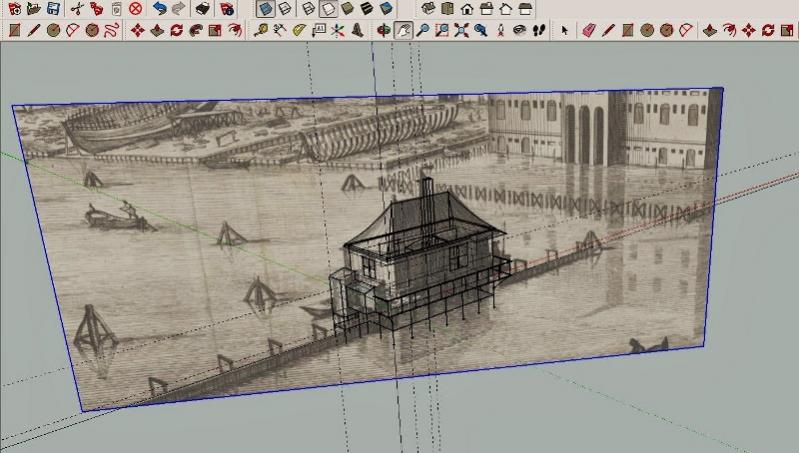Screen dimensions: 799x453
Task: Select the Follow Me tool beside Offset's Scale
Action: point(196,30)
